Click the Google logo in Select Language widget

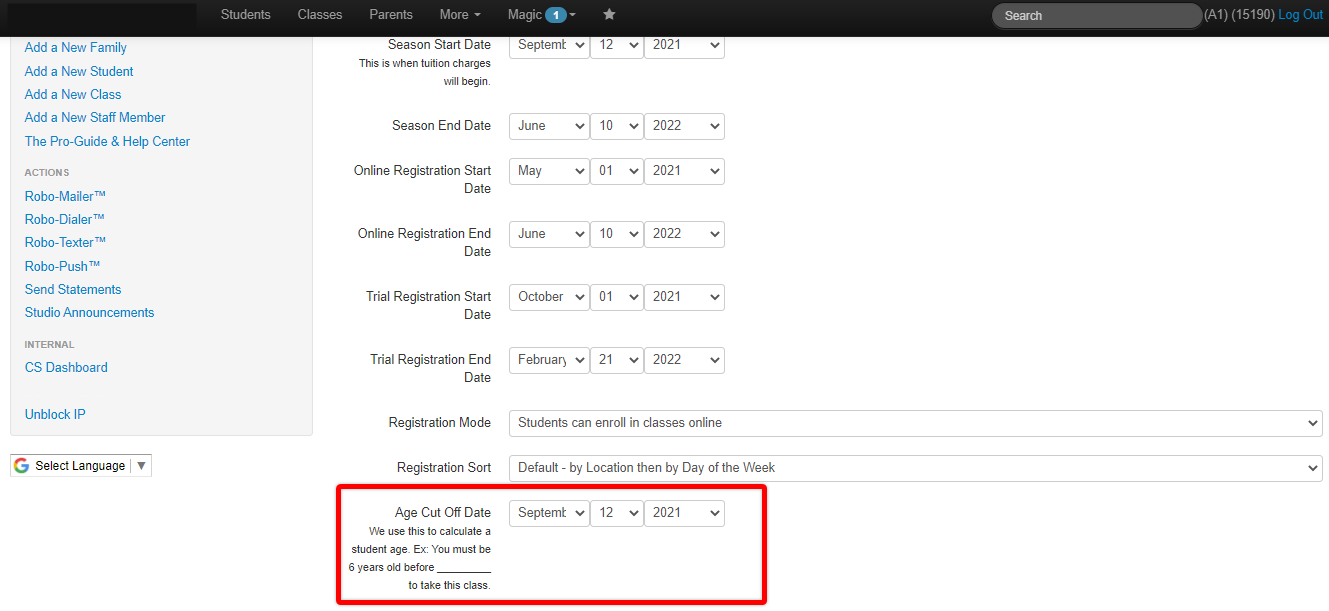tap(21, 466)
